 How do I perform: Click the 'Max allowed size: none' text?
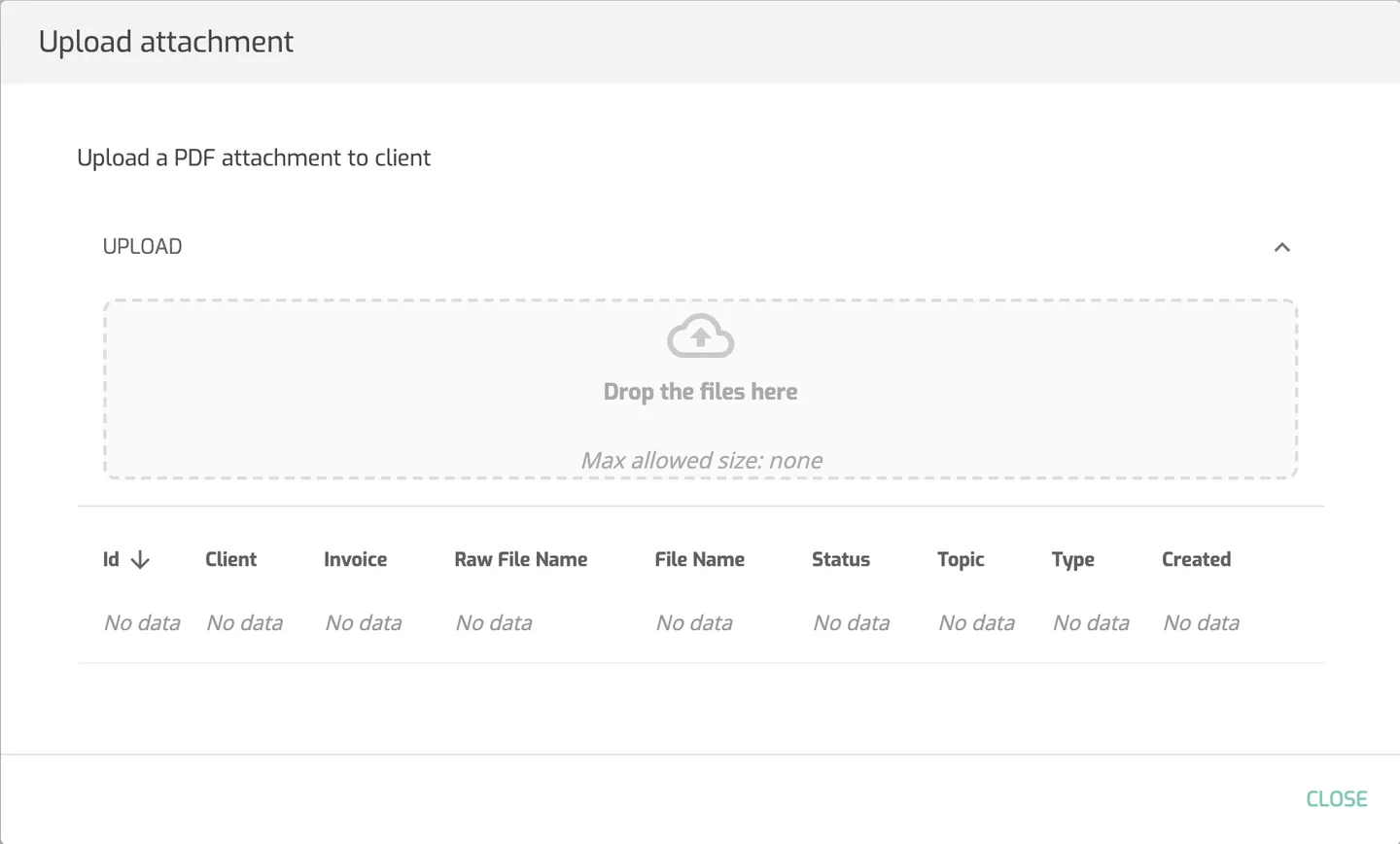(x=701, y=461)
